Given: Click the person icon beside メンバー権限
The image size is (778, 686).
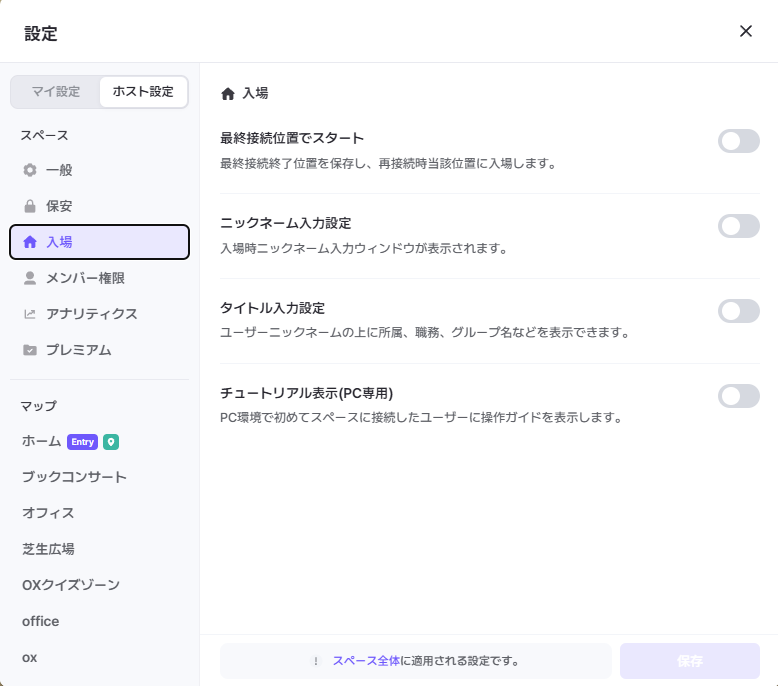Looking at the screenshot, I should point(30,278).
